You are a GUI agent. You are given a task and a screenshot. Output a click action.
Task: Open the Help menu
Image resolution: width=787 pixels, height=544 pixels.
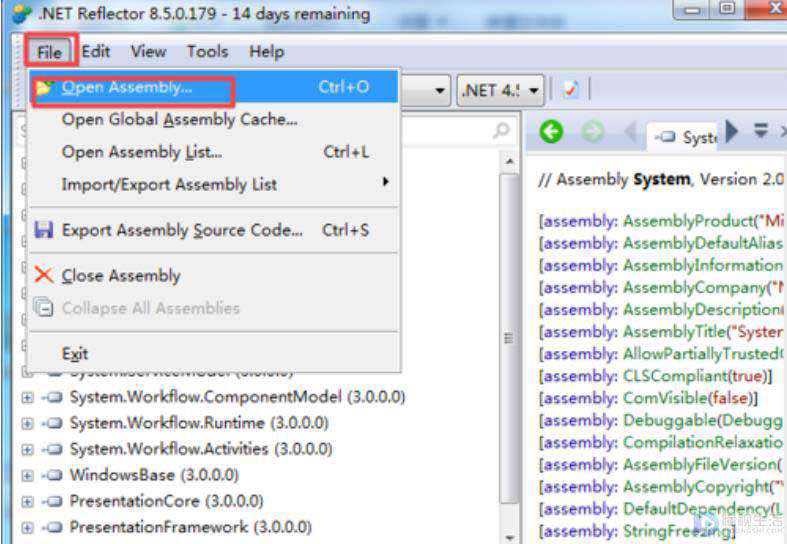[x=266, y=51]
